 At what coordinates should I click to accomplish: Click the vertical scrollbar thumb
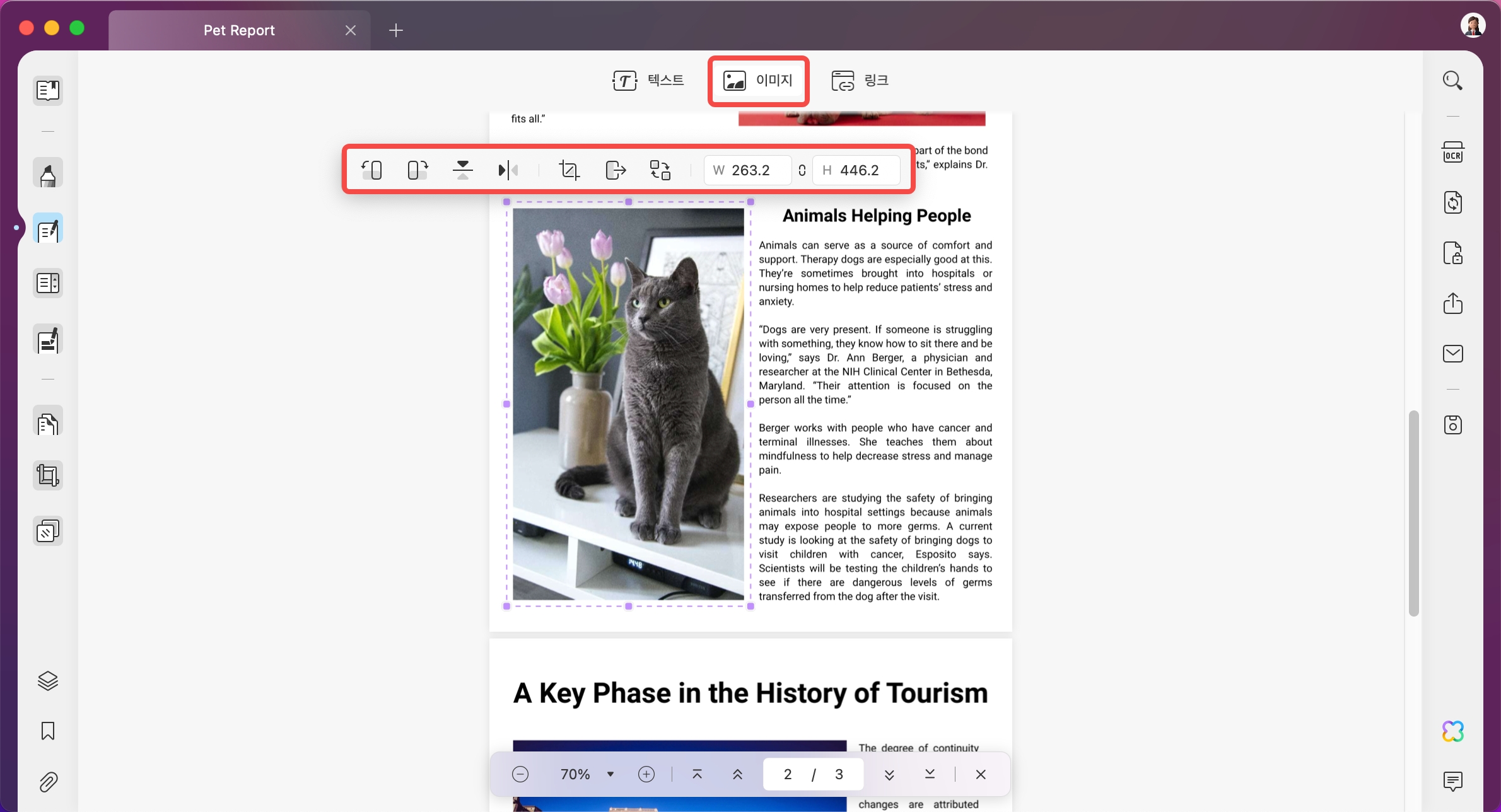click(1414, 513)
